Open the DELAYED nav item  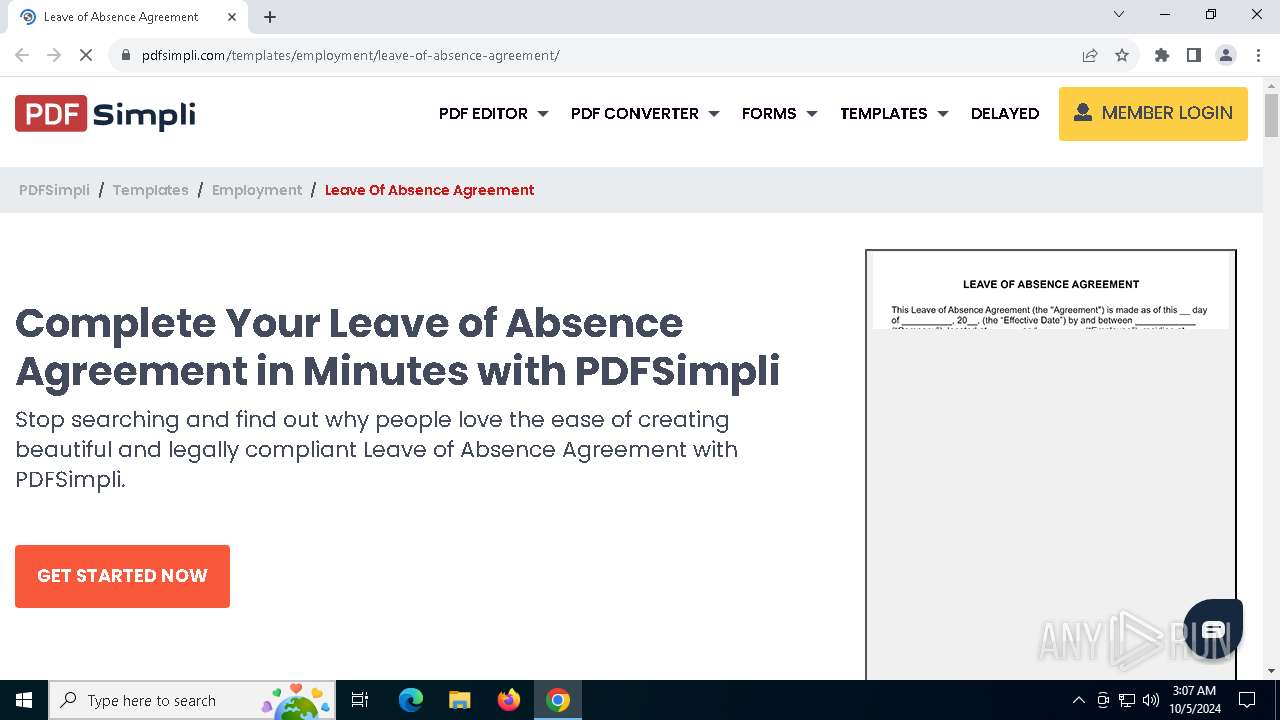point(1005,114)
